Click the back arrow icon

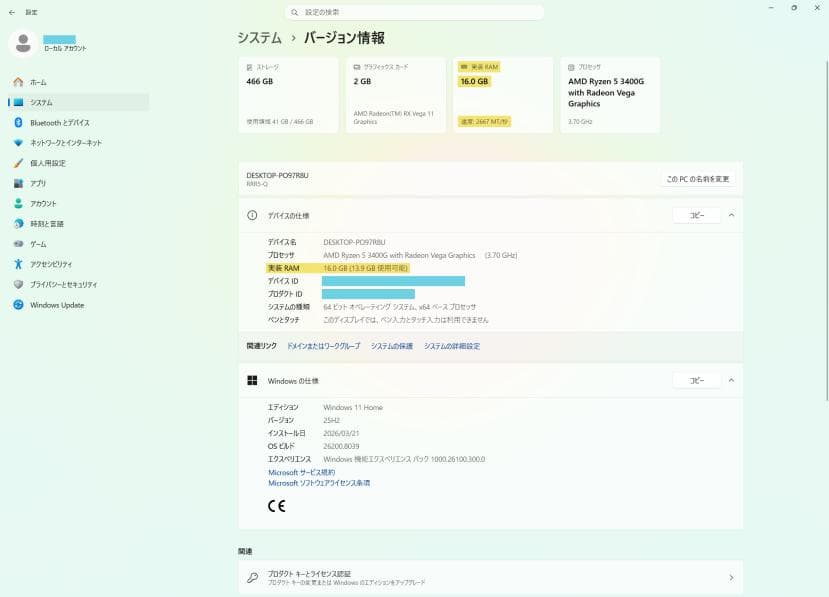coord(12,12)
